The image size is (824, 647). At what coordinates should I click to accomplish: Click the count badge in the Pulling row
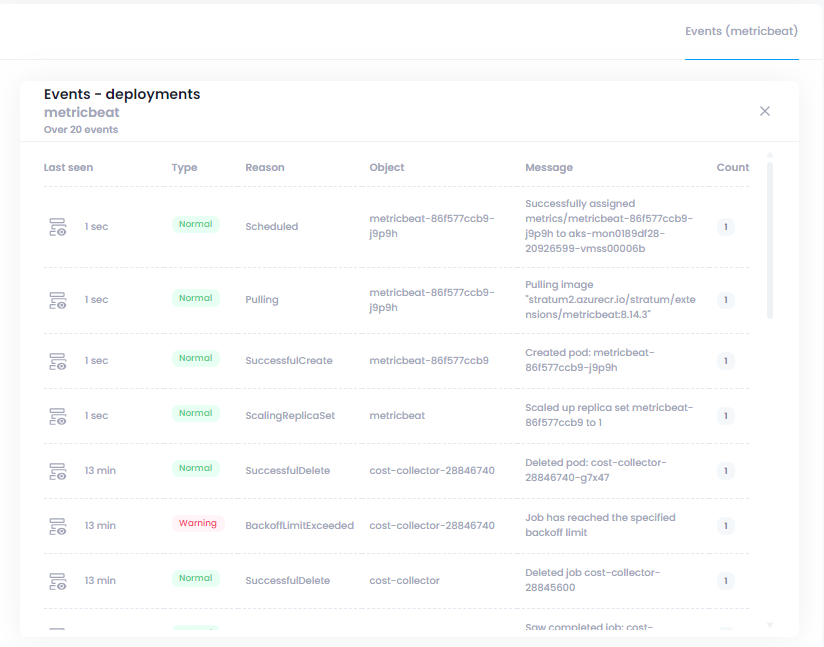click(x=725, y=300)
